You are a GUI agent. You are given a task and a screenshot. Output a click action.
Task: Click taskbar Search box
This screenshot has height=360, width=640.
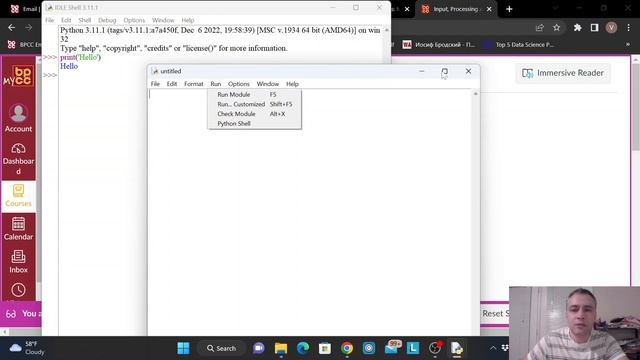click(x=221, y=348)
